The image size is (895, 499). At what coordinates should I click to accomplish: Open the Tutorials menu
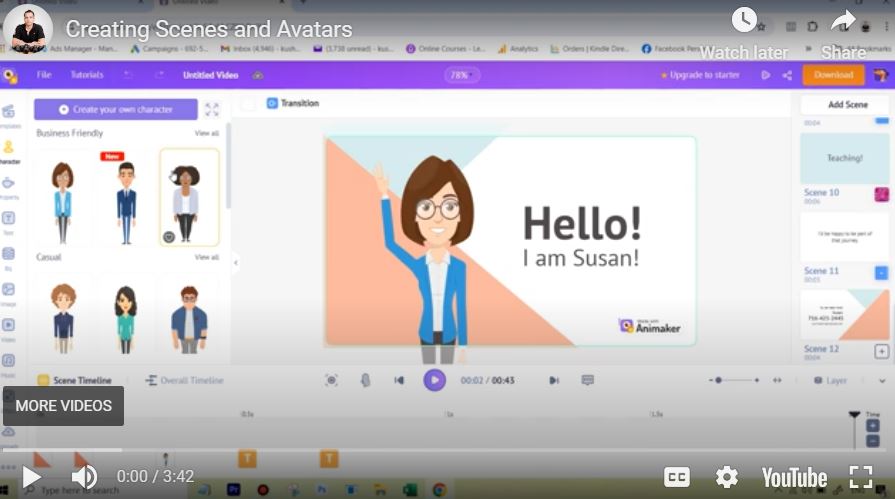pos(87,75)
